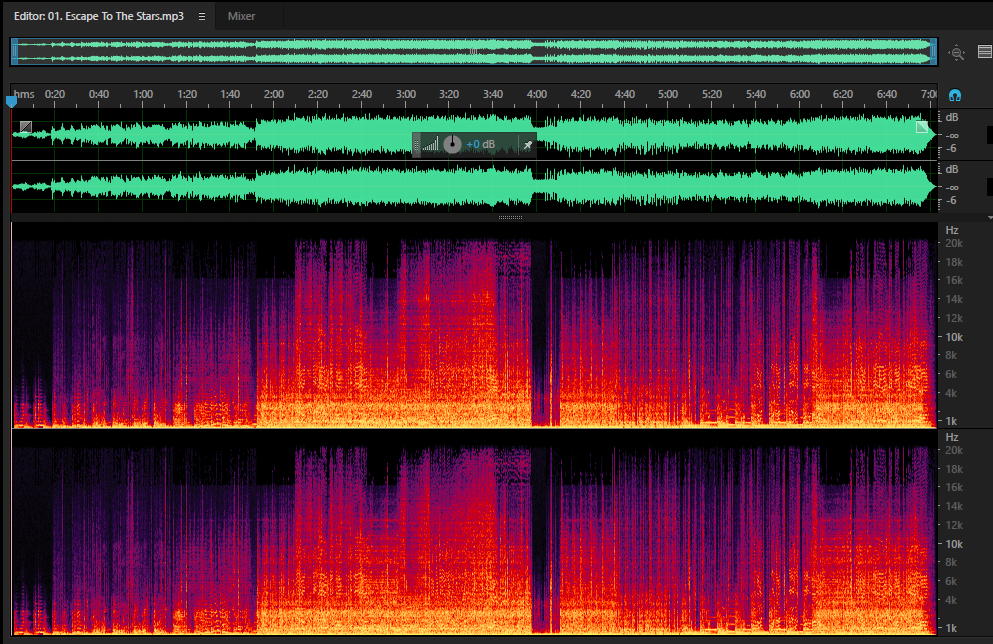Select the Fade Out handle on the waveform
Viewport: 993px width, 644px height.
pos(922,127)
